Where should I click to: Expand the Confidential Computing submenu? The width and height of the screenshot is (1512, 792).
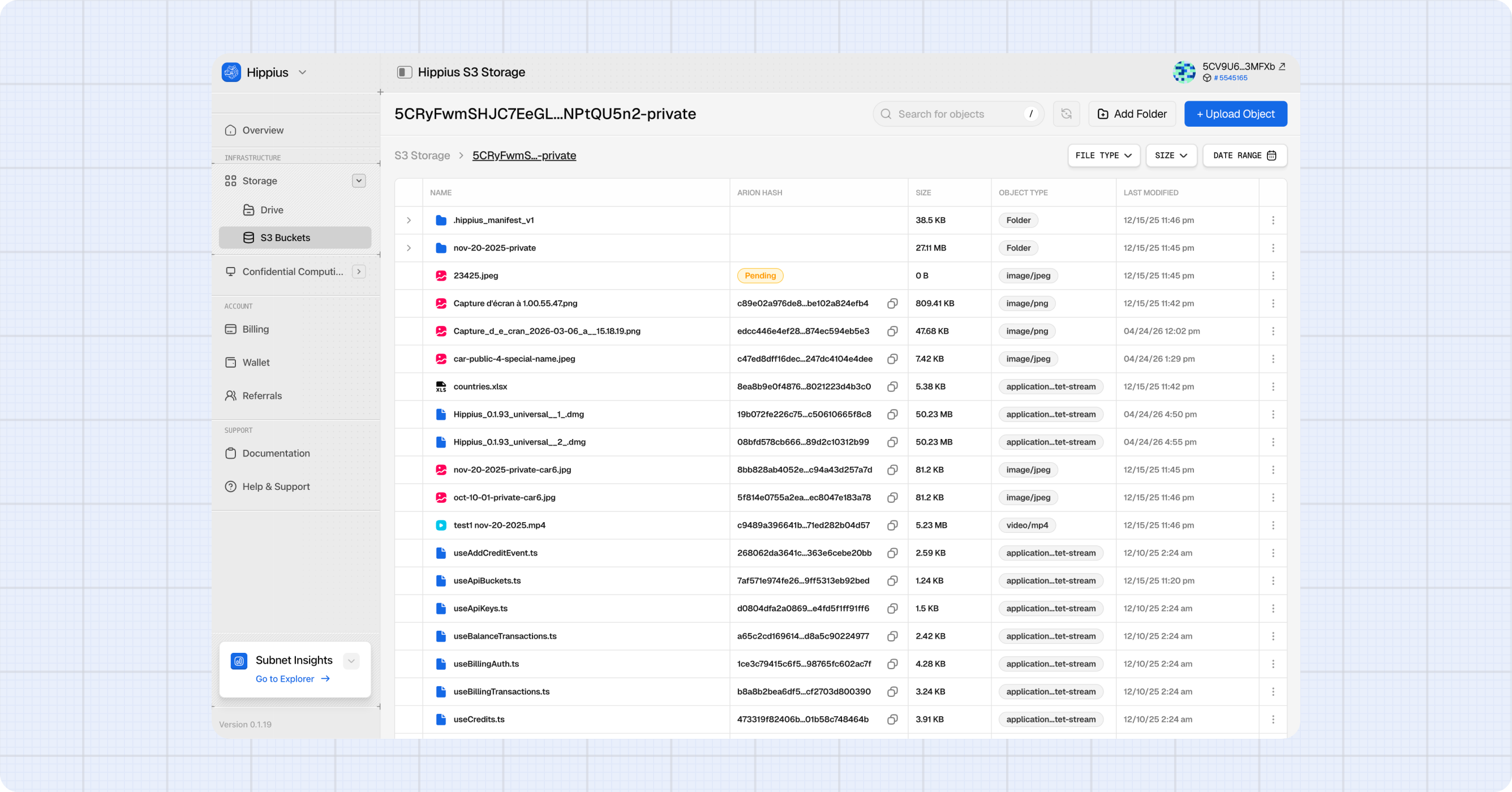pos(359,271)
